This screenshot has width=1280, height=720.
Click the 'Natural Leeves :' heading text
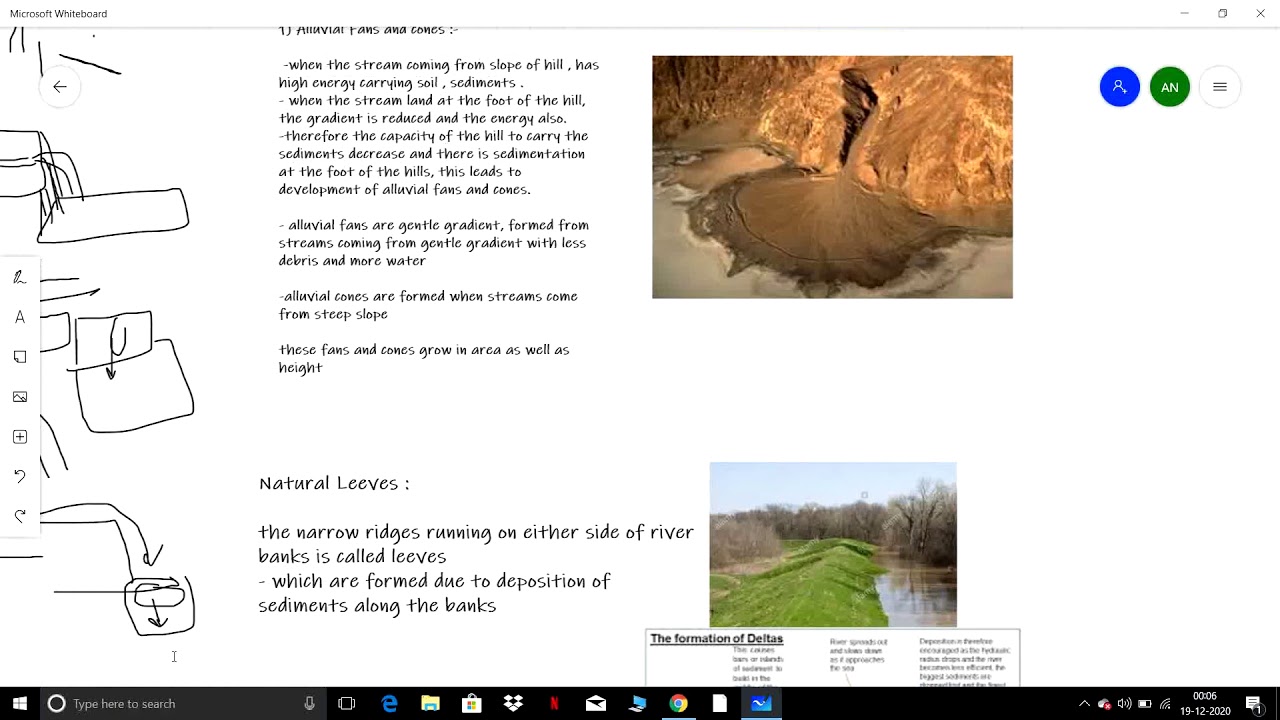(x=334, y=483)
